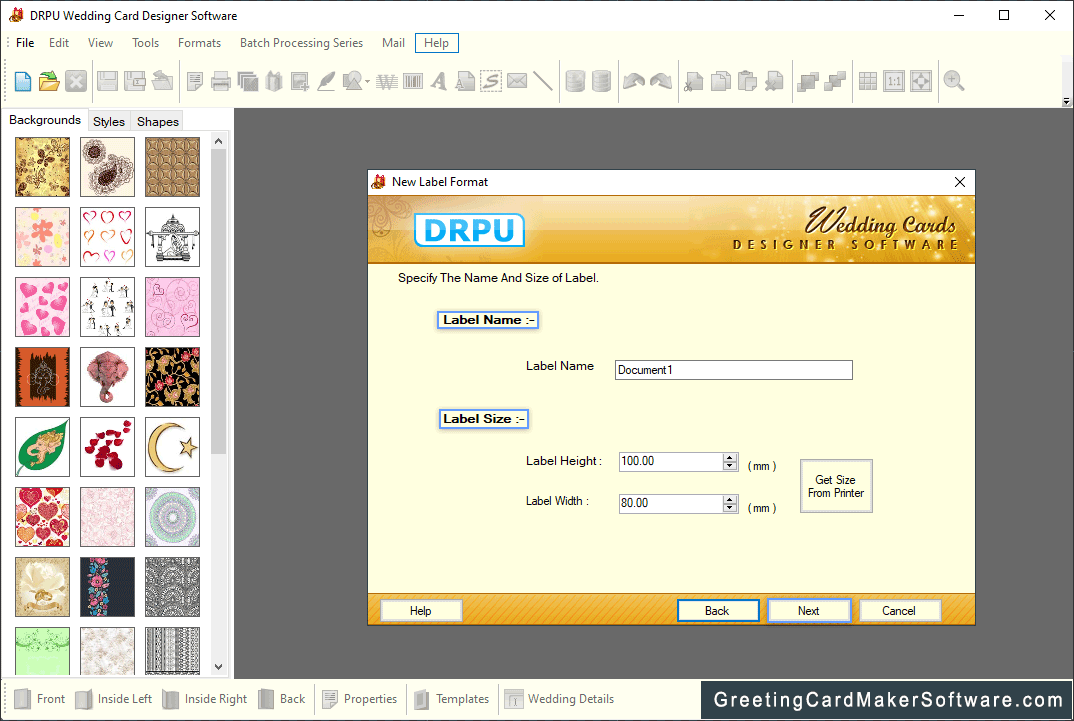Screen dimensions: 1074x721
Task: Click the Copy pages toolbar icon
Action: [x=721, y=81]
